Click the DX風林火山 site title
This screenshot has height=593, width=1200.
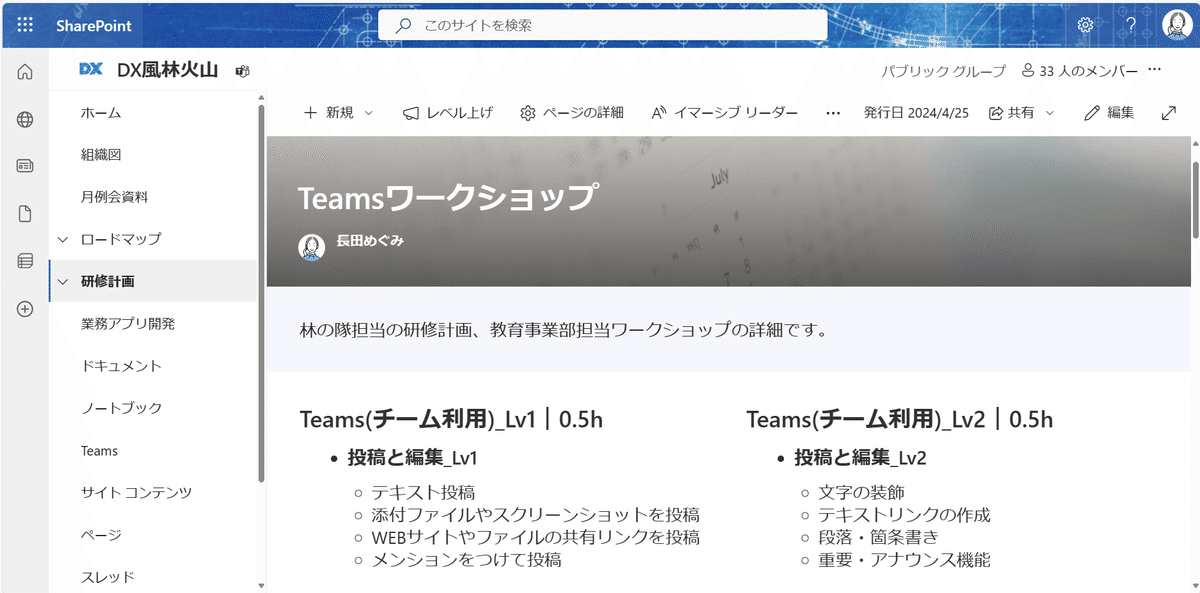pyautogui.click(x=169, y=70)
